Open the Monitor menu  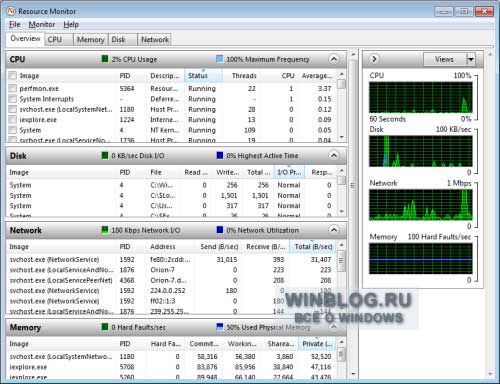[x=42, y=24]
